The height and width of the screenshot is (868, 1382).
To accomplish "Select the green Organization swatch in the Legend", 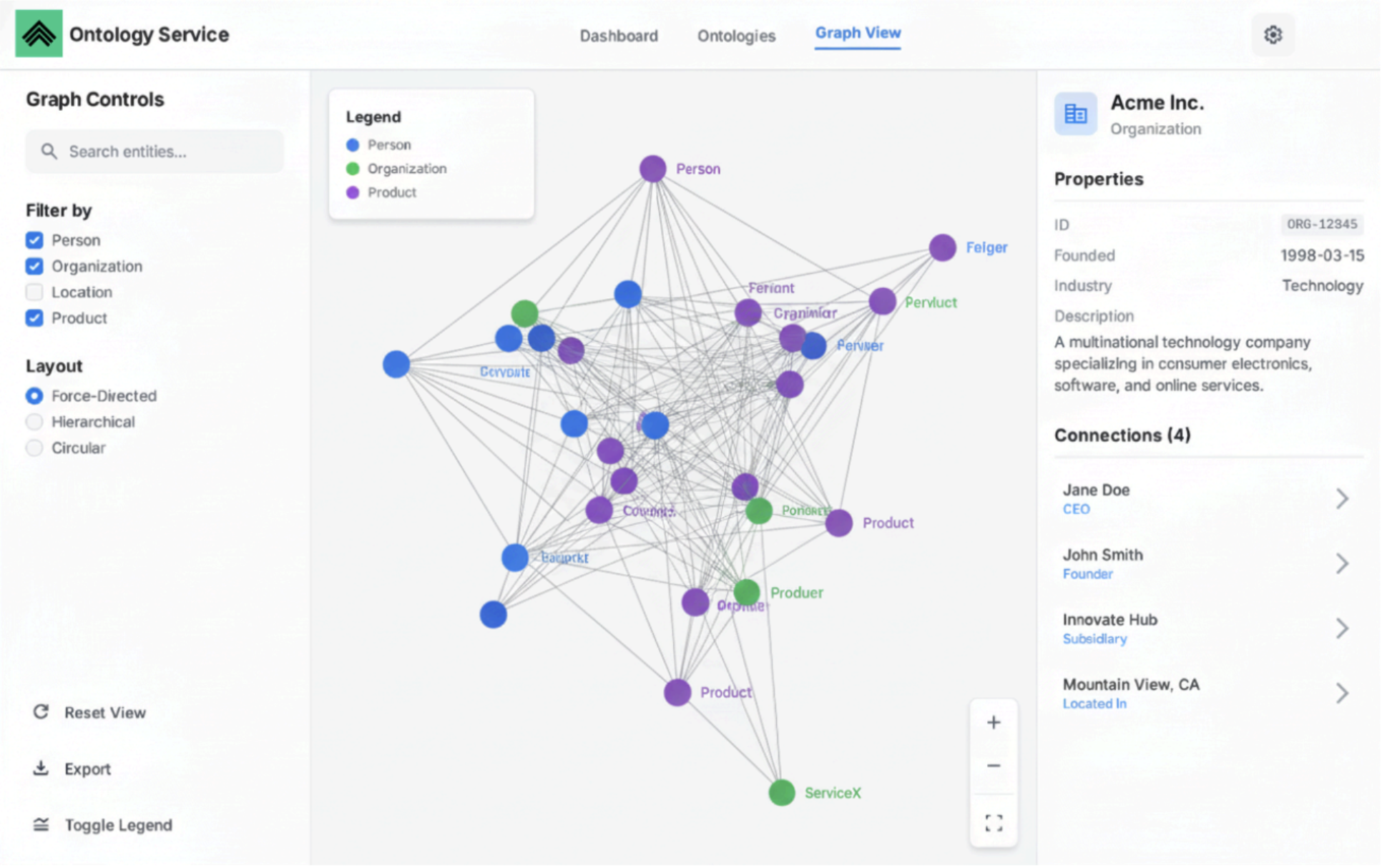I will [351, 168].
